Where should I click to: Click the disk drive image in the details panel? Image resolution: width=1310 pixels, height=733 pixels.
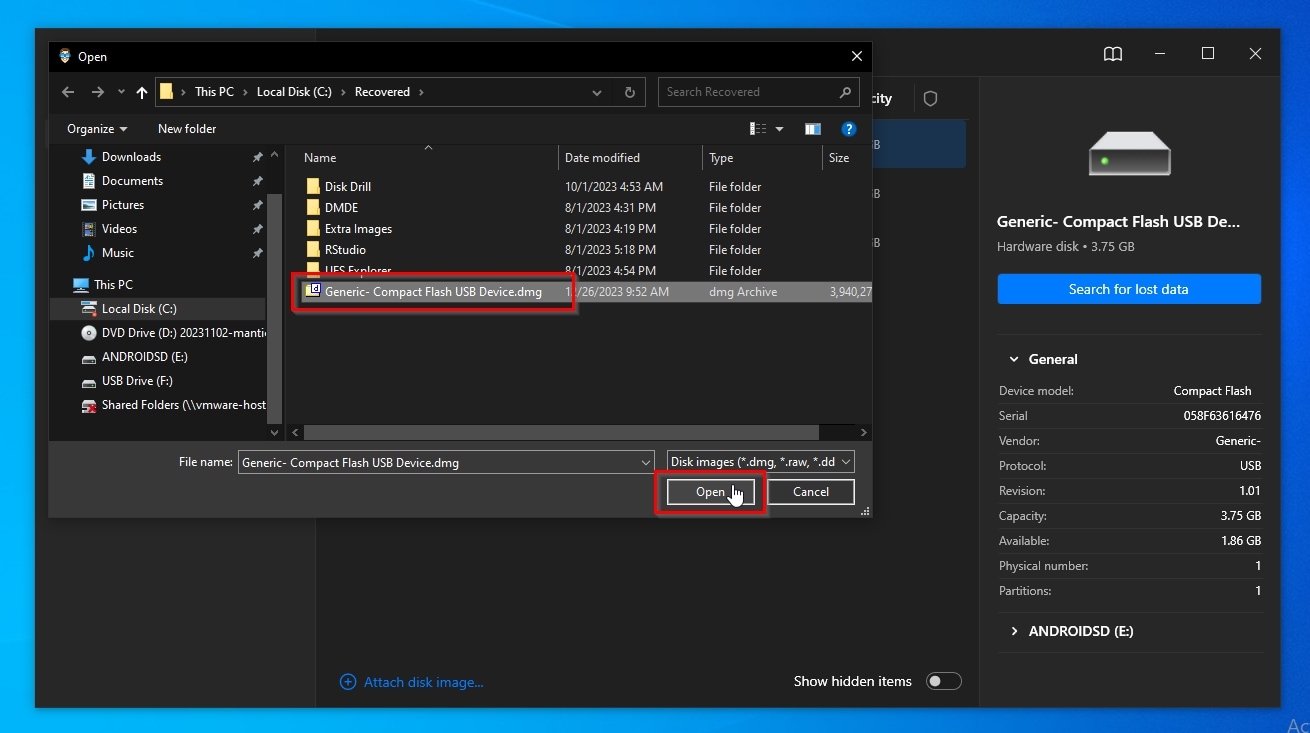1130,154
